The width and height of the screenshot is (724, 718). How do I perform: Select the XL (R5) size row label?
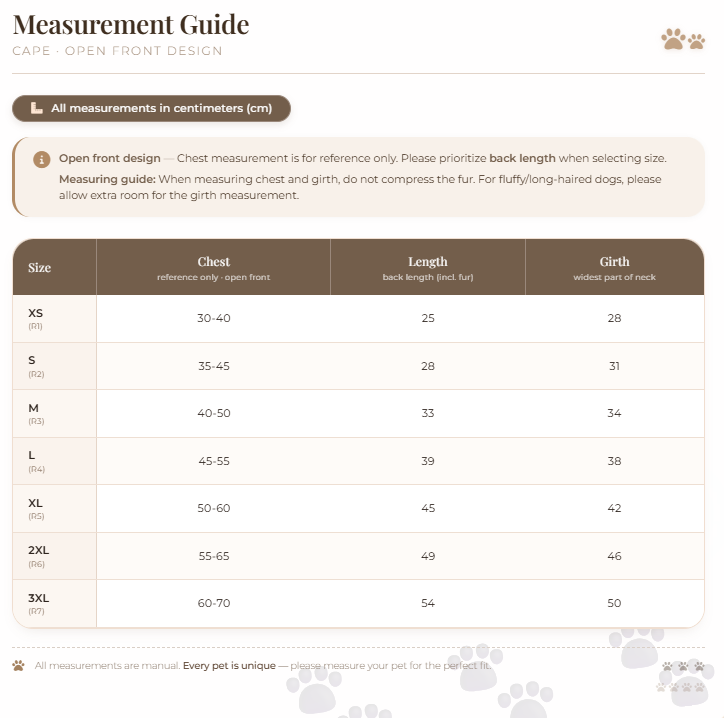(54, 509)
